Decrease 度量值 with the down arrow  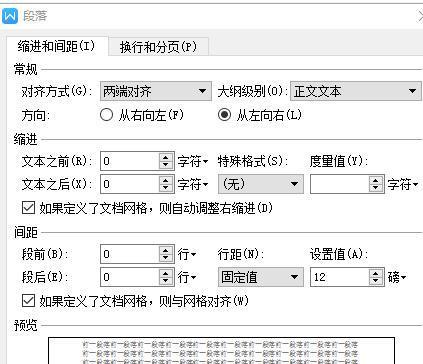point(376,188)
